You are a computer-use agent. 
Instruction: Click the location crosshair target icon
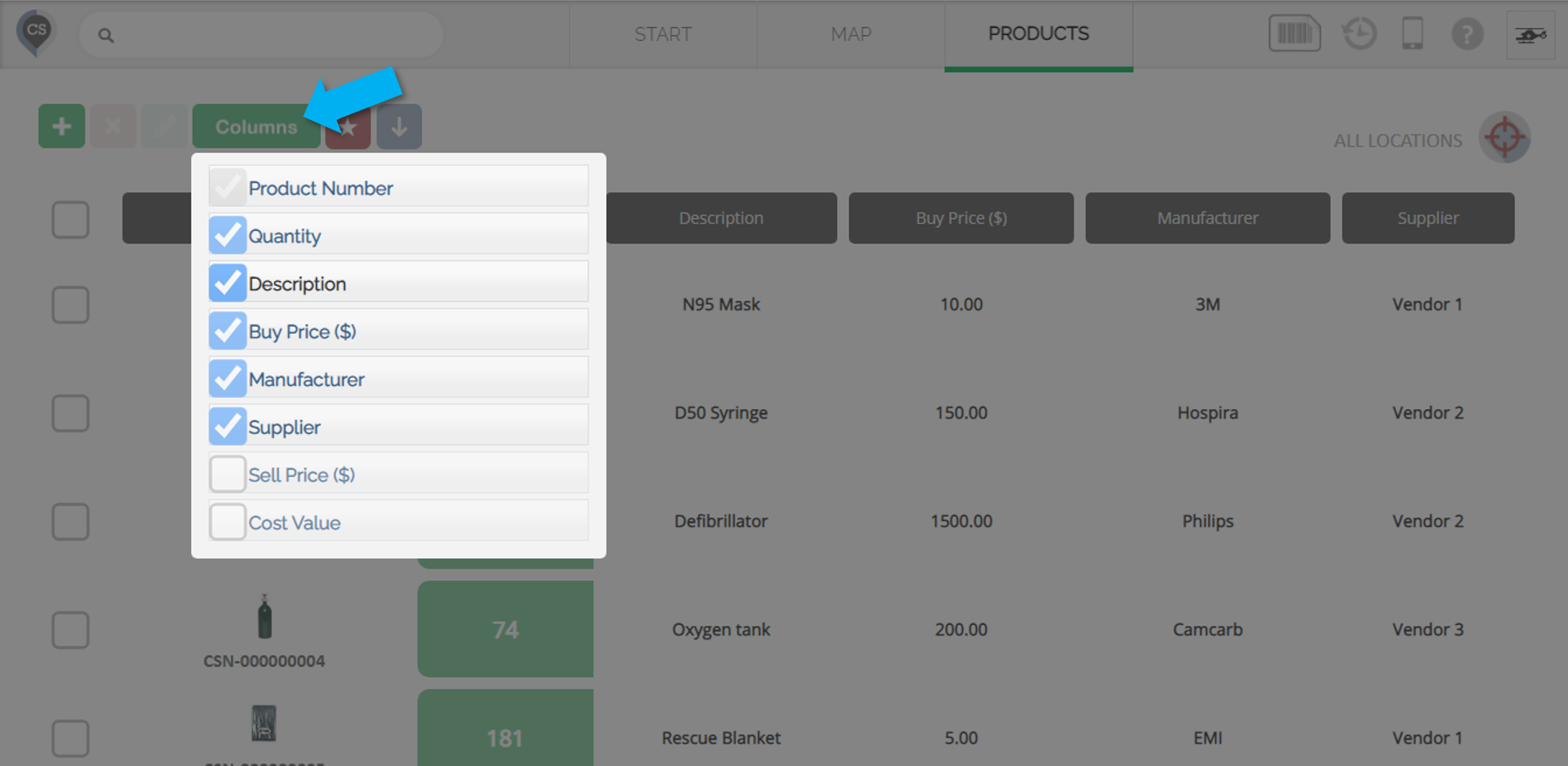(1504, 137)
